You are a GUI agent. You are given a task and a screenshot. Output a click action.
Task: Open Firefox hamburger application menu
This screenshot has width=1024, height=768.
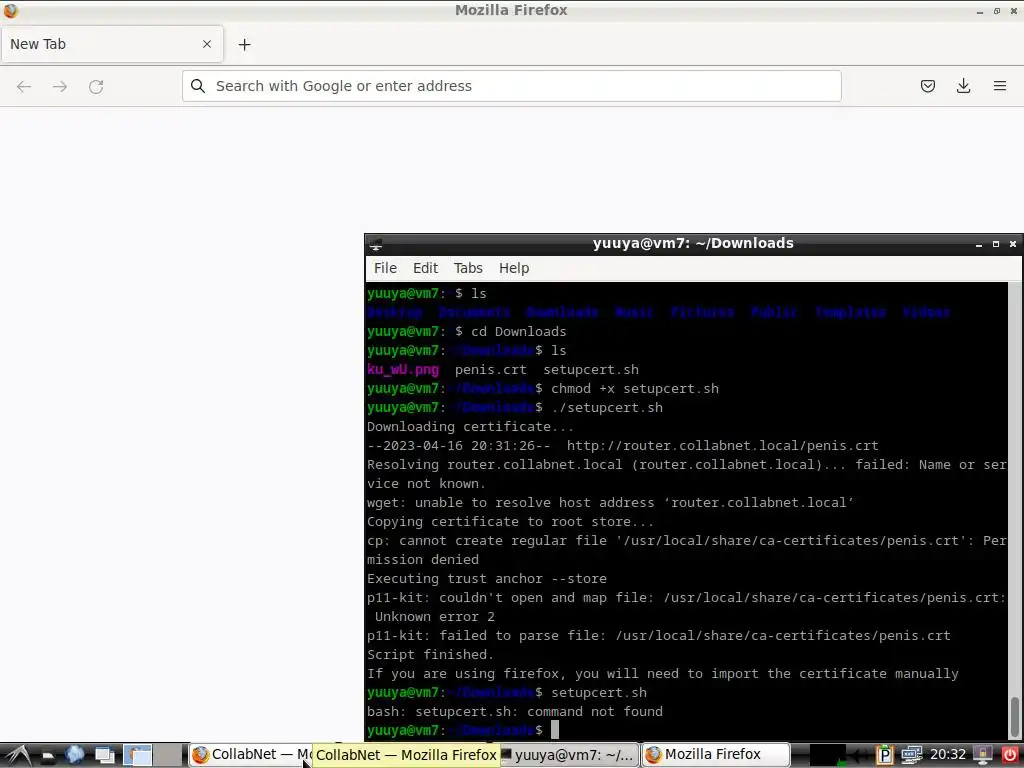click(999, 86)
